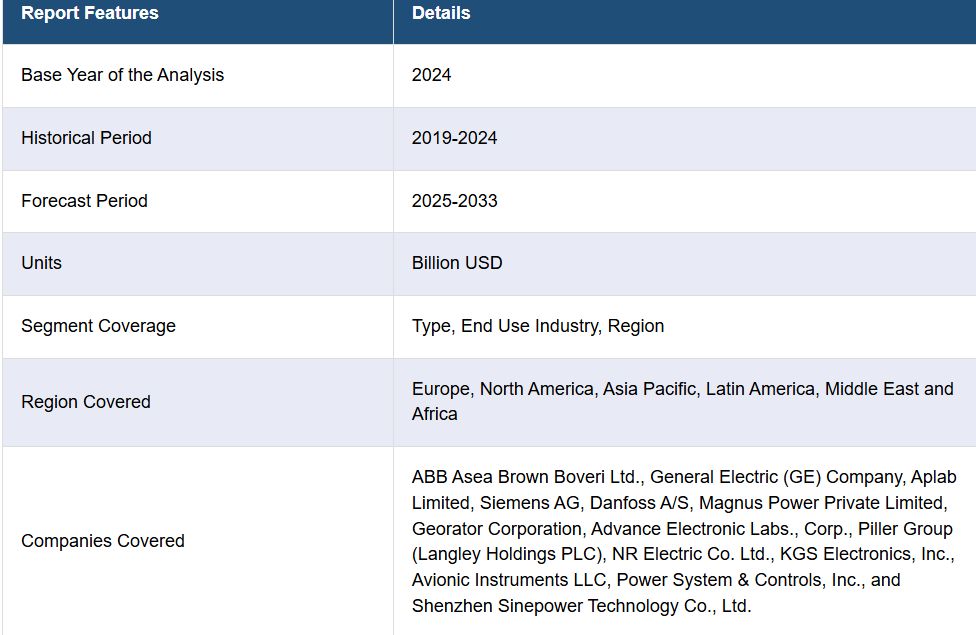Click the companies list starting with 'ABB Asea Brown Boveri'
This screenshot has width=976, height=635.
click(x=684, y=541)
